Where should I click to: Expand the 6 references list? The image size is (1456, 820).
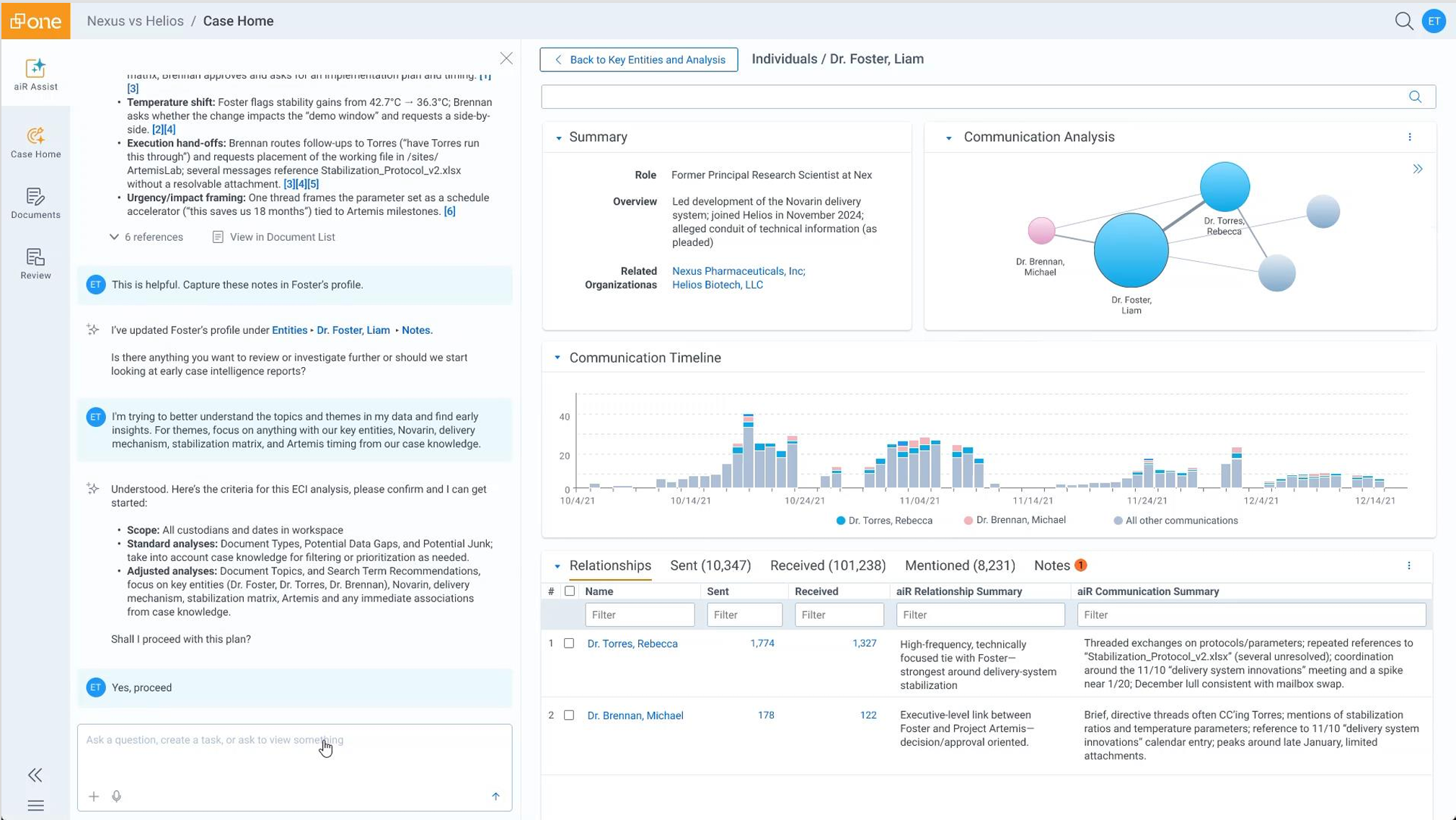click(x=146, y=237)
